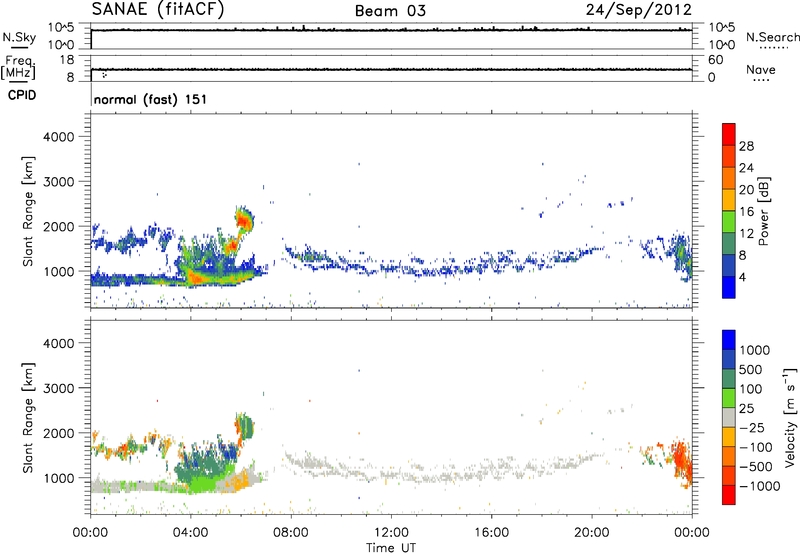This screenshot has width=800, height=554.
Task: Click the grey -25 to 25 Velocity colorbar segment
Action: [x=729, y=417]
